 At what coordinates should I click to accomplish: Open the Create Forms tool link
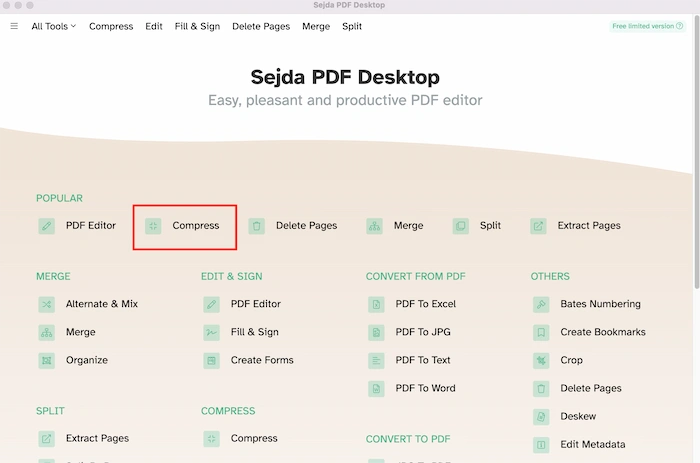(x=262, y=360)
